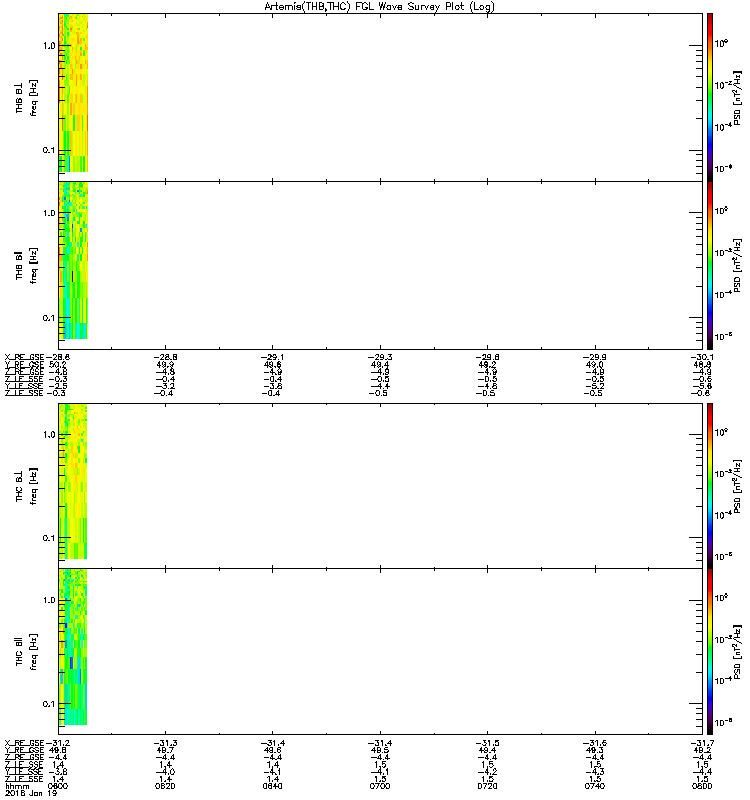Click the '1.0' frequency tick of the top THB panel
This screenshot has width=750, height=800.
(x=49, y=46)
